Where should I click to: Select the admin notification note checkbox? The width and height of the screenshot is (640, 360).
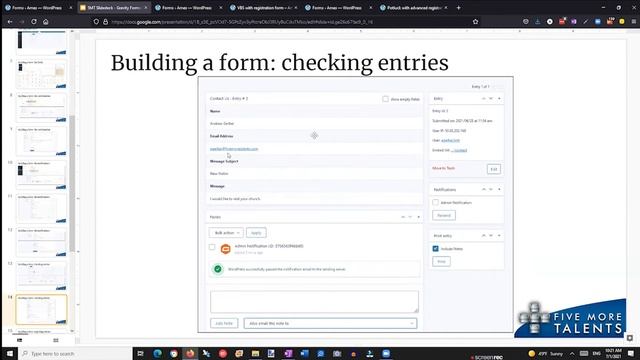[x=212, y=247]
